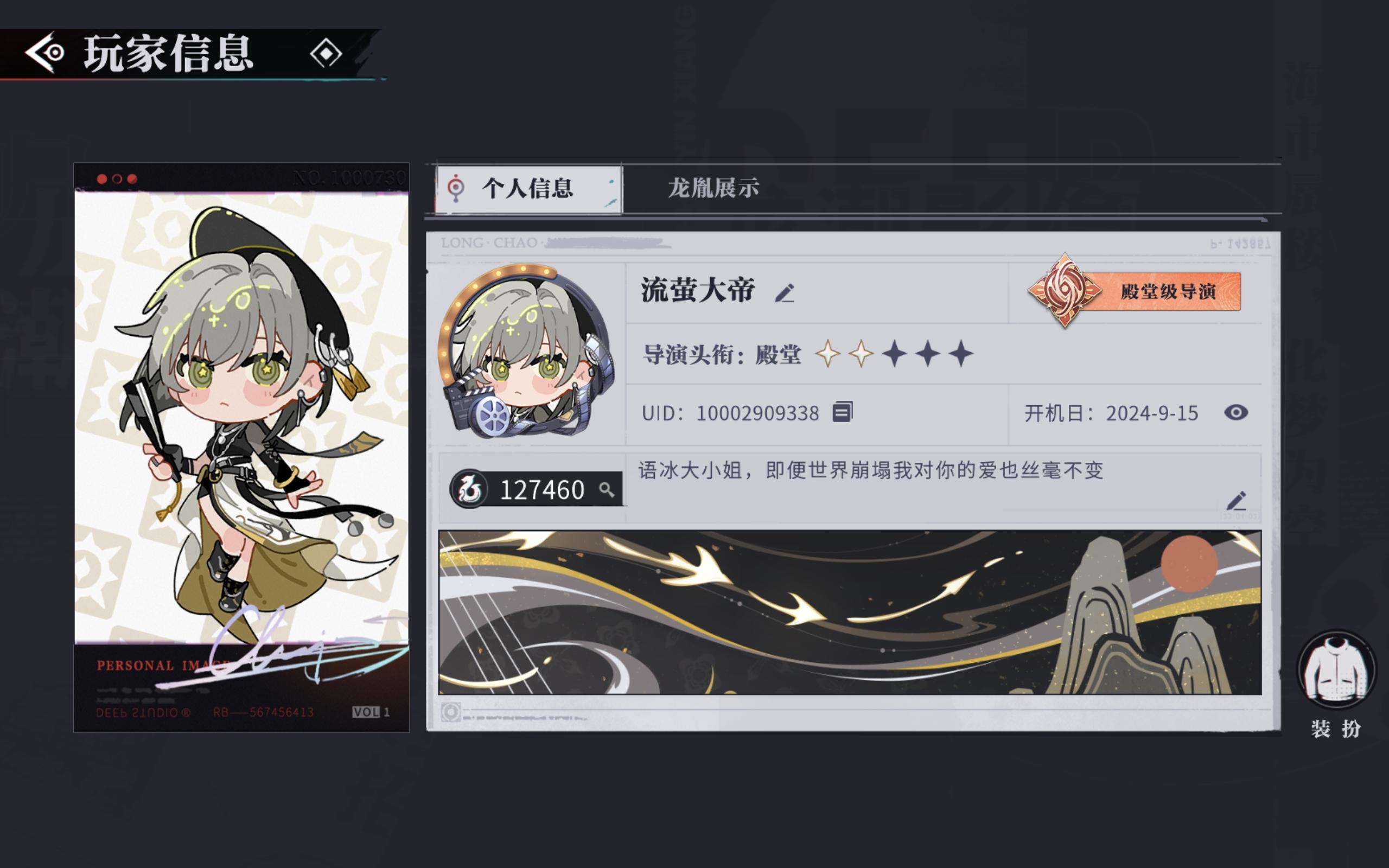1389x868 pixels.
Task: Open the magnifier next to 127460
Action: (x=607, y=489)
